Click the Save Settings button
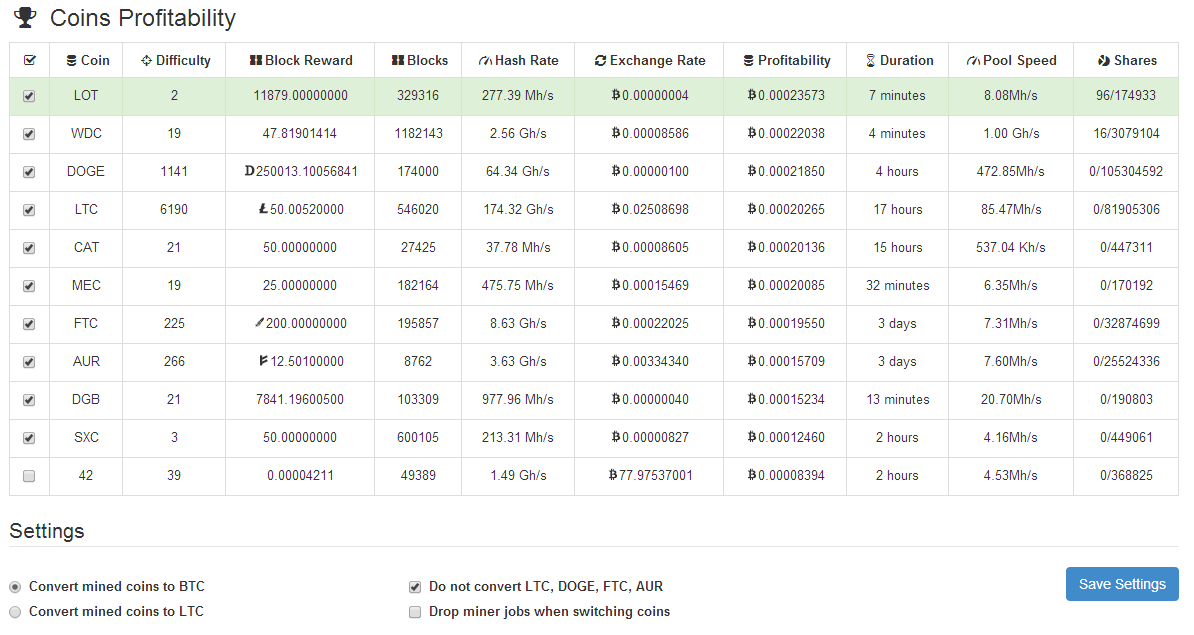 (x=1122, y=584)
